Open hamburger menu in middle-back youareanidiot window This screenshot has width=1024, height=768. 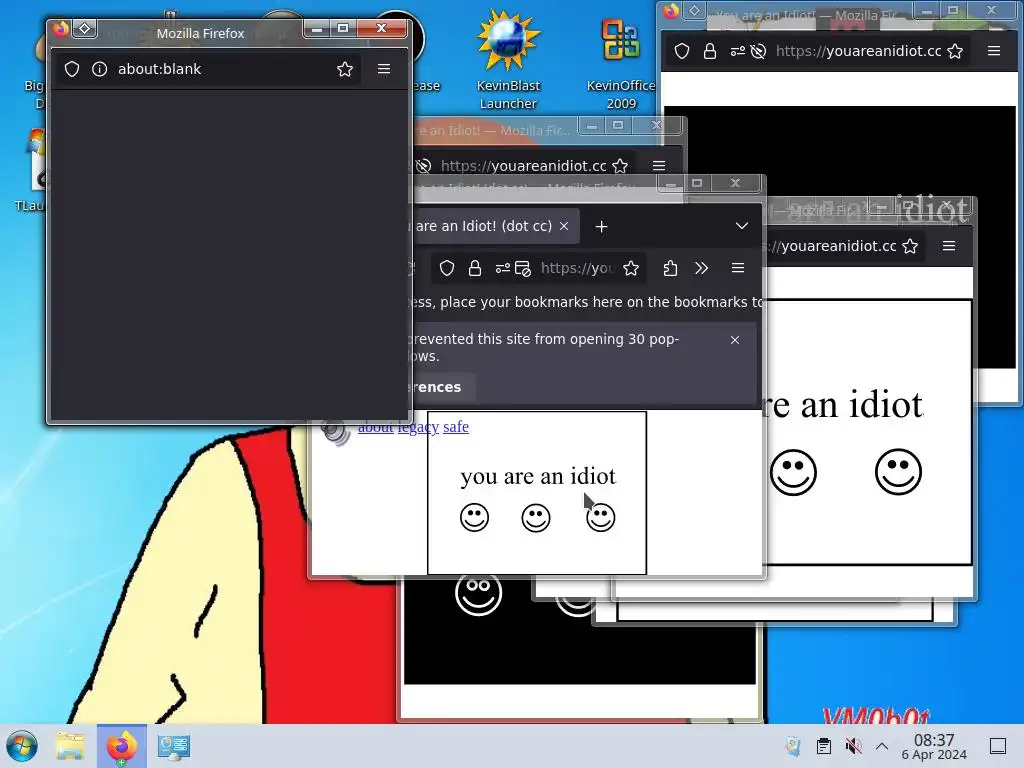[659, 166]
